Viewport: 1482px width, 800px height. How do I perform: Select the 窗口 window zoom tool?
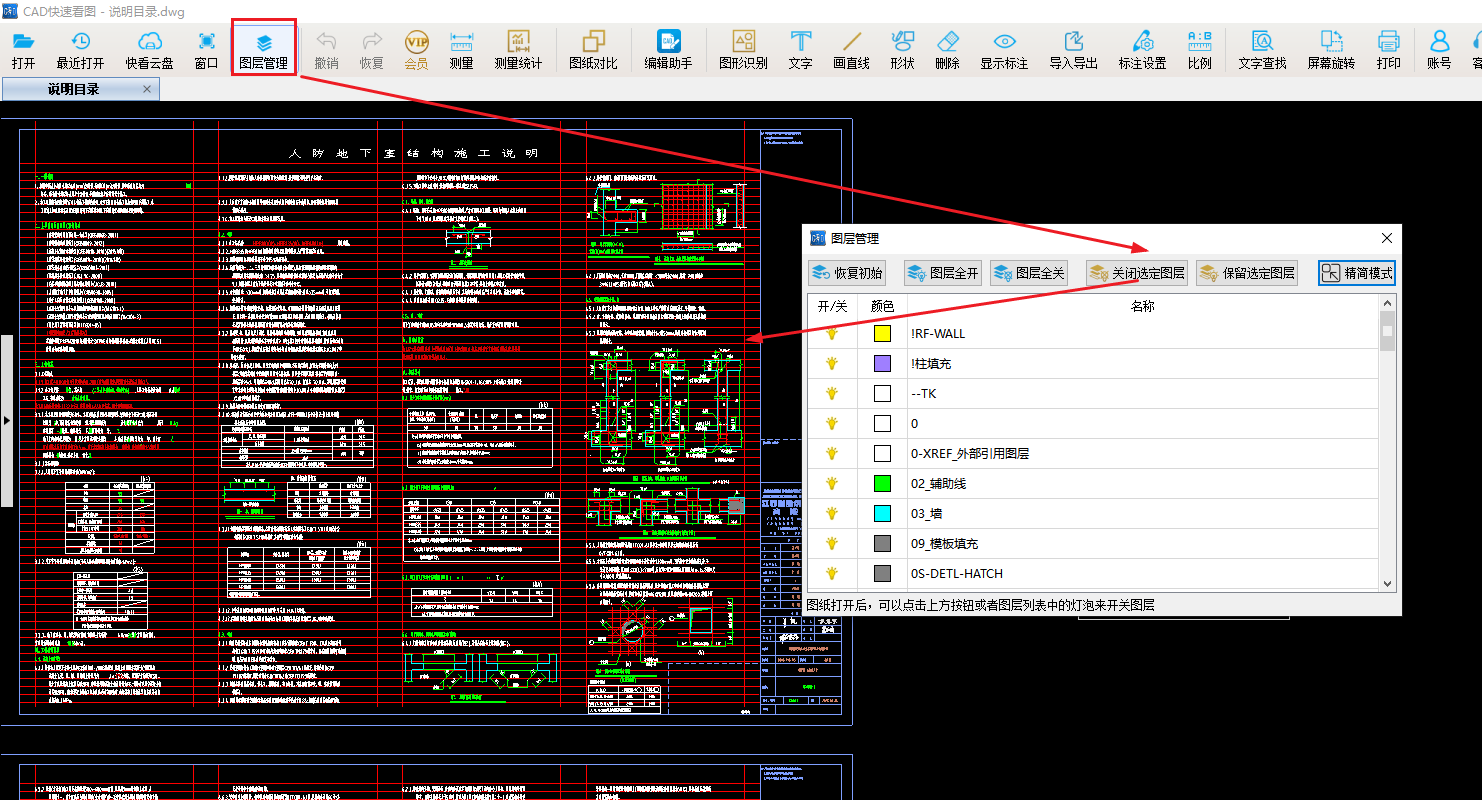[x=206, y=50]
